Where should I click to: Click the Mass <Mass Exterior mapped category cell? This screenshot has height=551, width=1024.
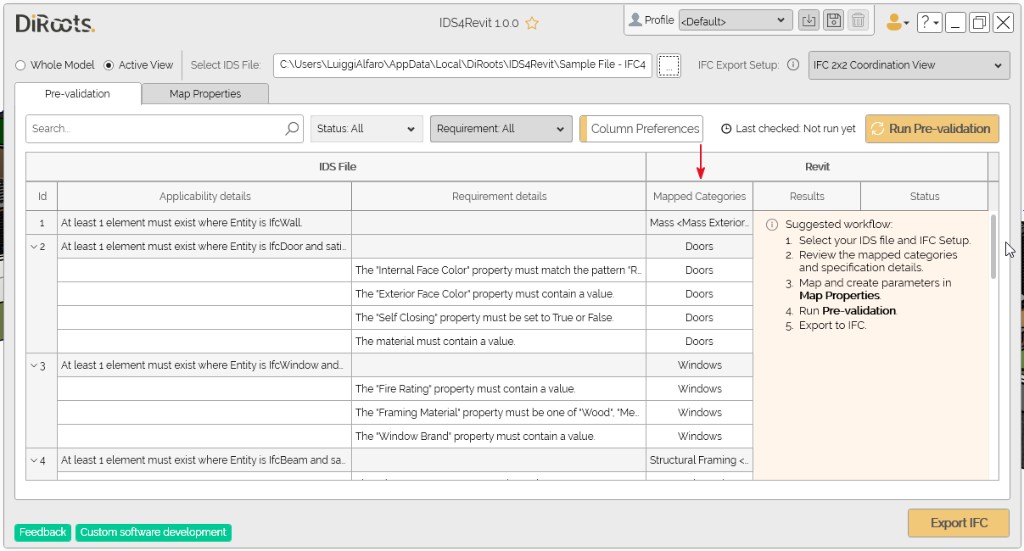(699, 223)
